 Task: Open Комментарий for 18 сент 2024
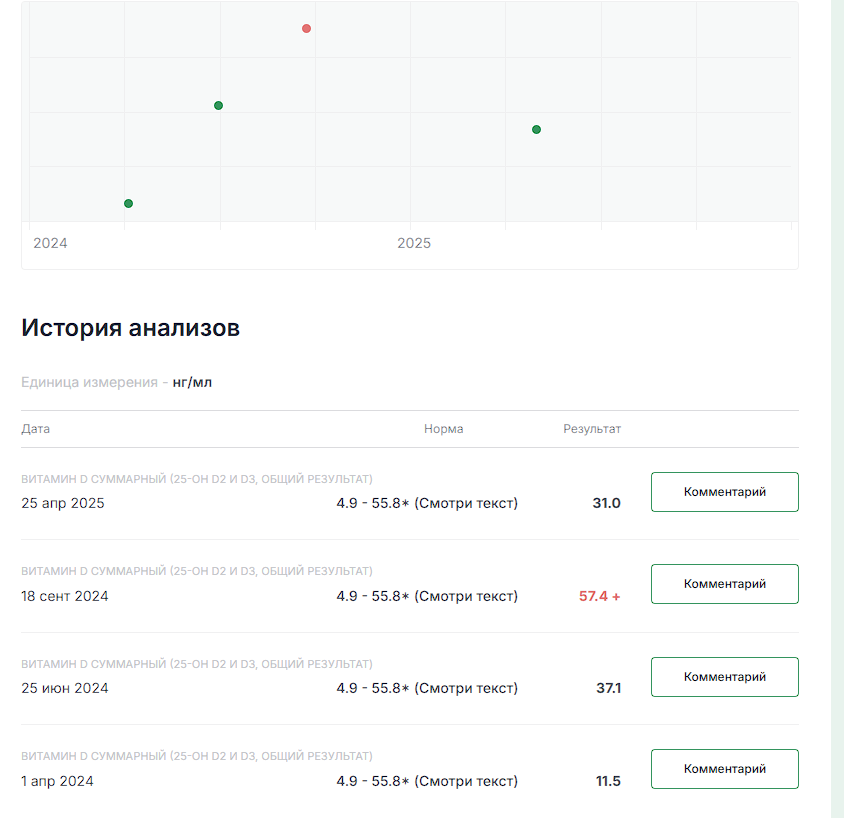(725, 584)
